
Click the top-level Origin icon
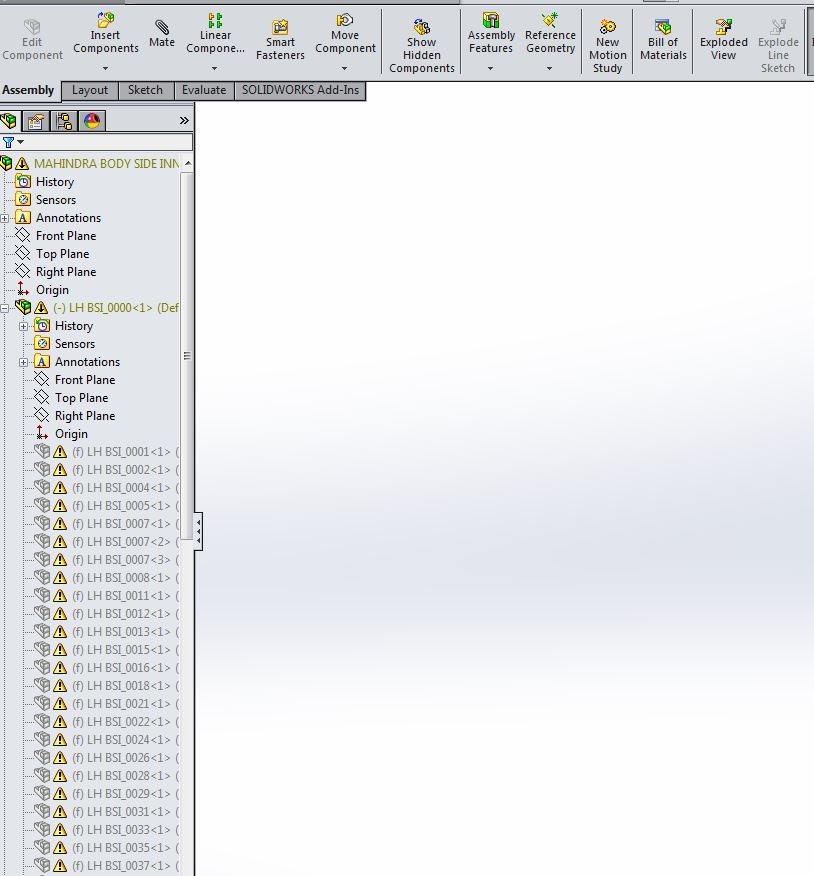(22, 289)
